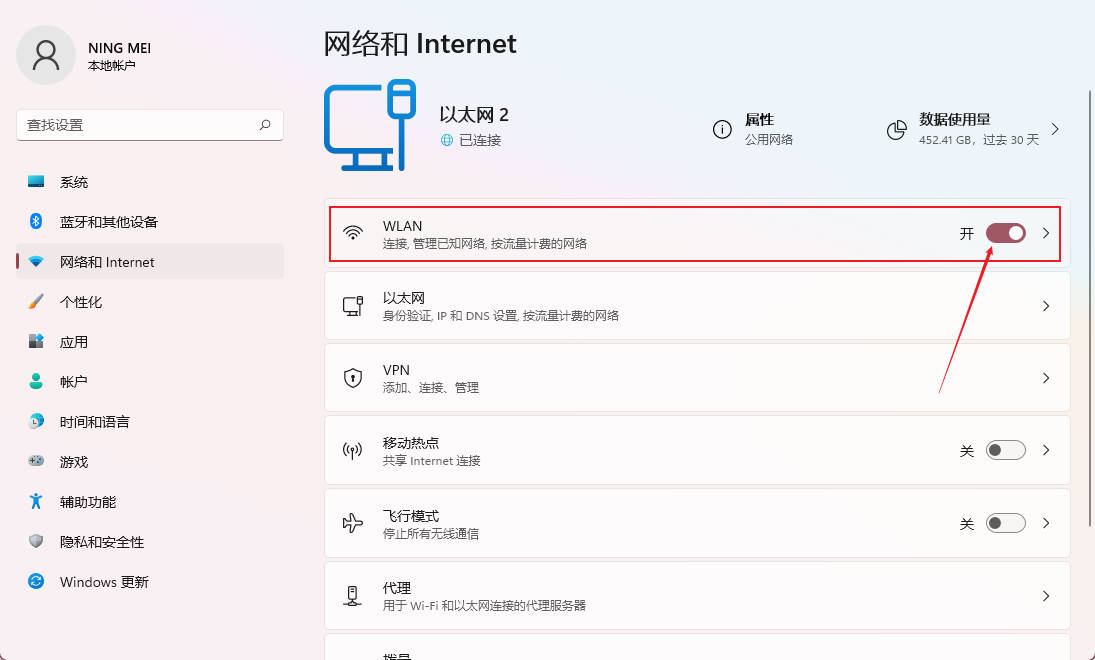Navigate to 应用 settings
This screenshot has height=660, width=1095.
(150, 342)
